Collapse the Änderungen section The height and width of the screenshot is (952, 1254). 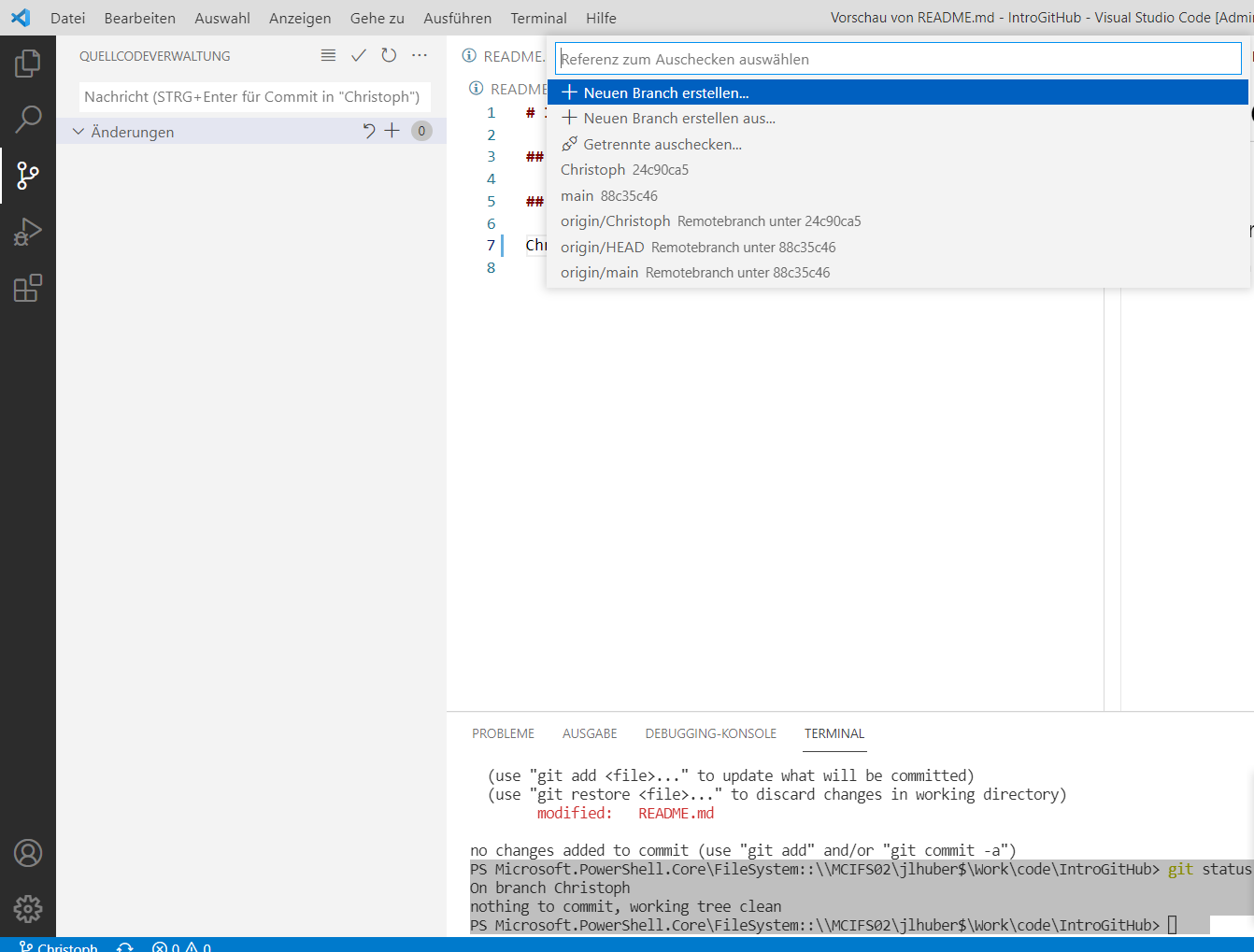click(78, 132)
